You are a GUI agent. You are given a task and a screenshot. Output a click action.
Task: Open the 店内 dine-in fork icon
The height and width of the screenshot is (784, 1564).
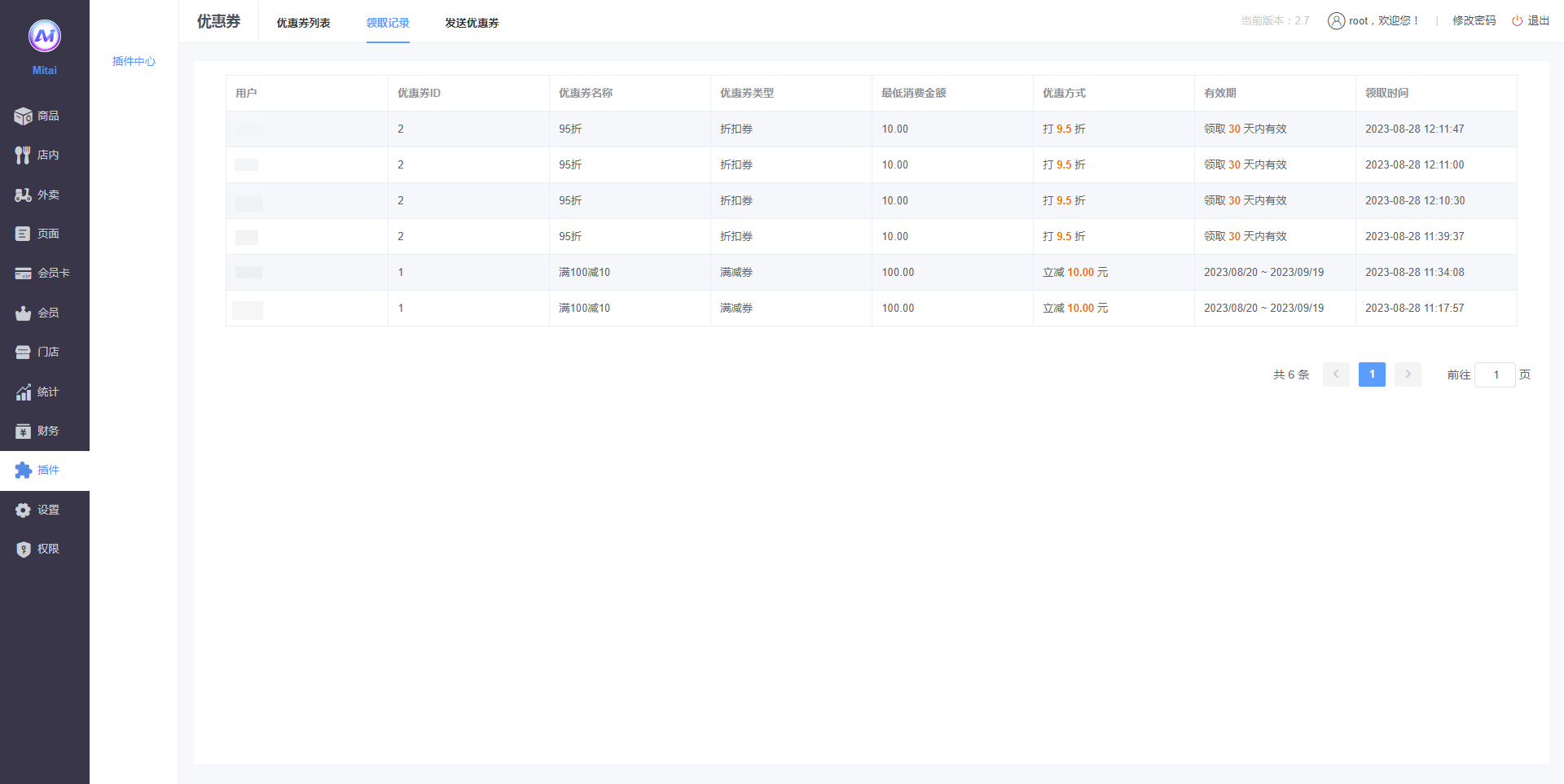click(x=23, y=155)
